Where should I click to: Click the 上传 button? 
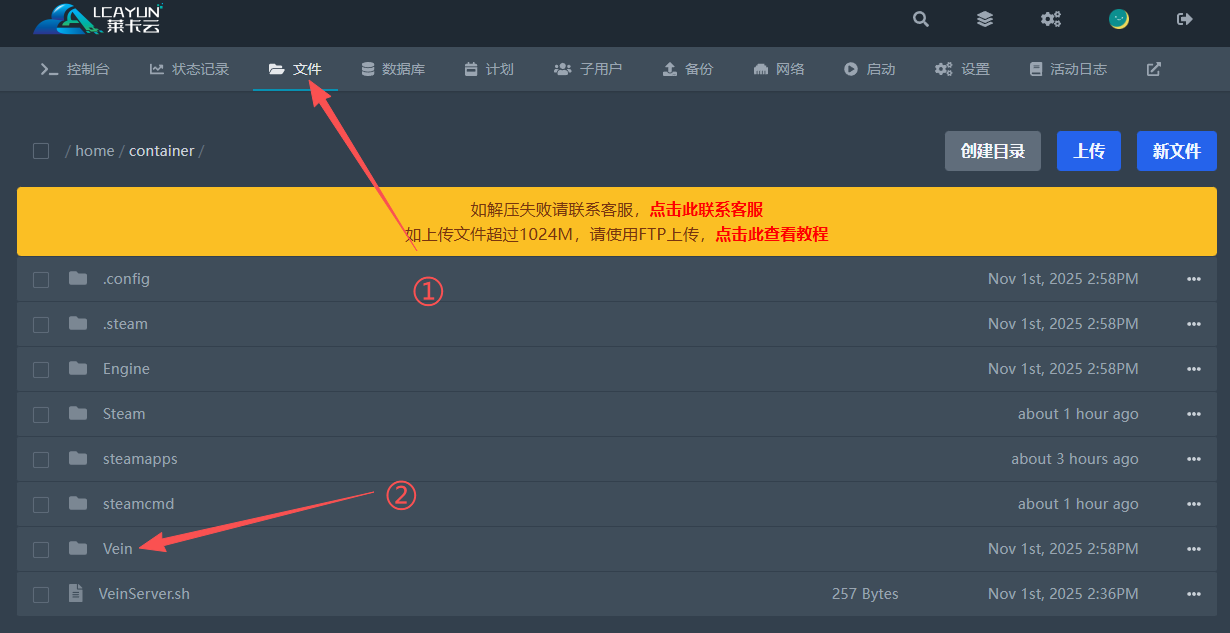point(1089,151)
